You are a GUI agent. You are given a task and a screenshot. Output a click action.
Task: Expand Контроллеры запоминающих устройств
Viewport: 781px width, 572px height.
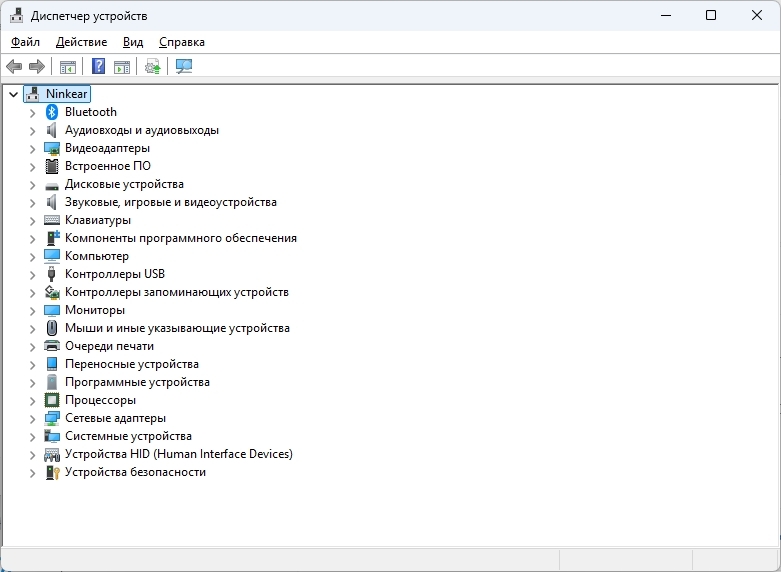point(32,292)
